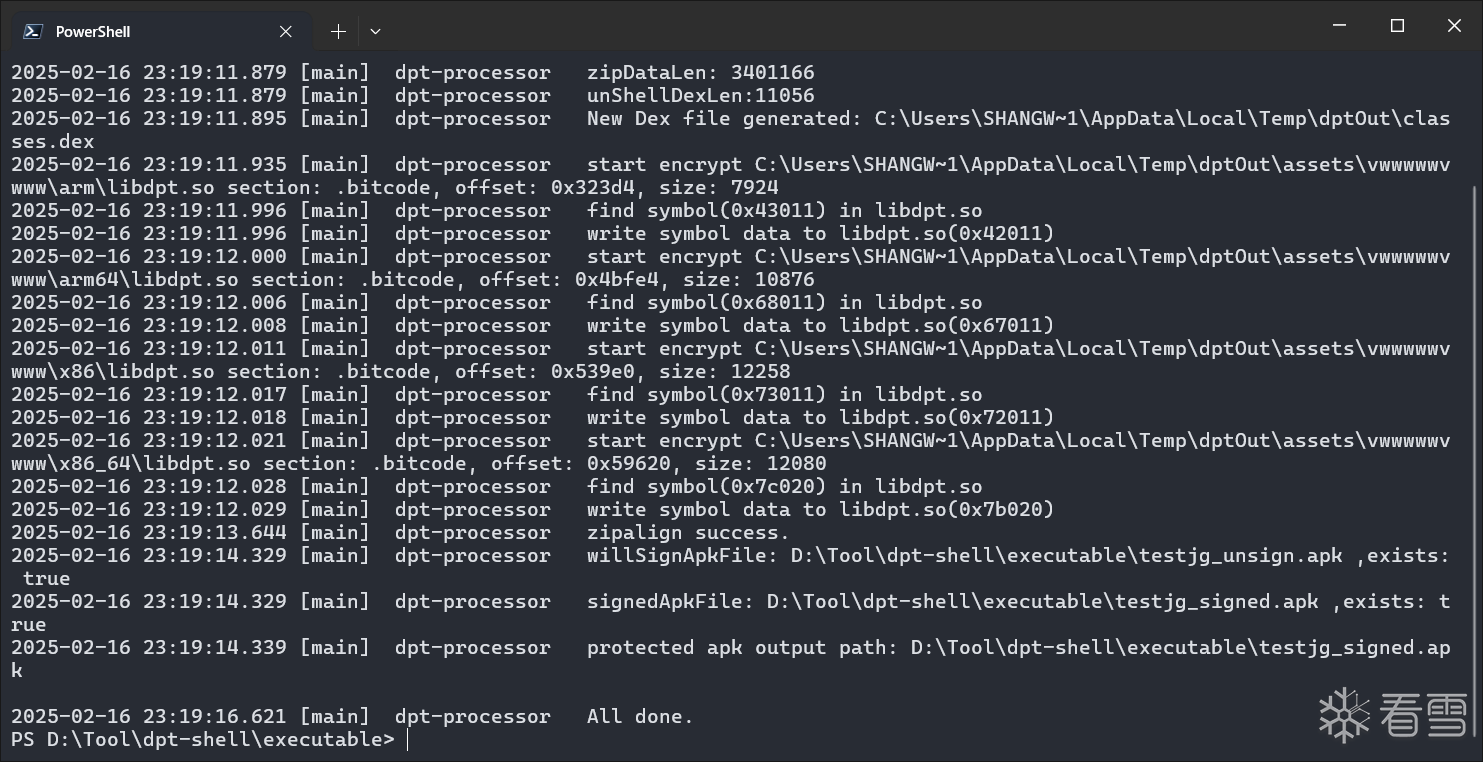Click the prompt after D:\Tool\dpt-shell\executable>
The height and width of the screenshot is (762, 1483).
(x=408, y=740)
